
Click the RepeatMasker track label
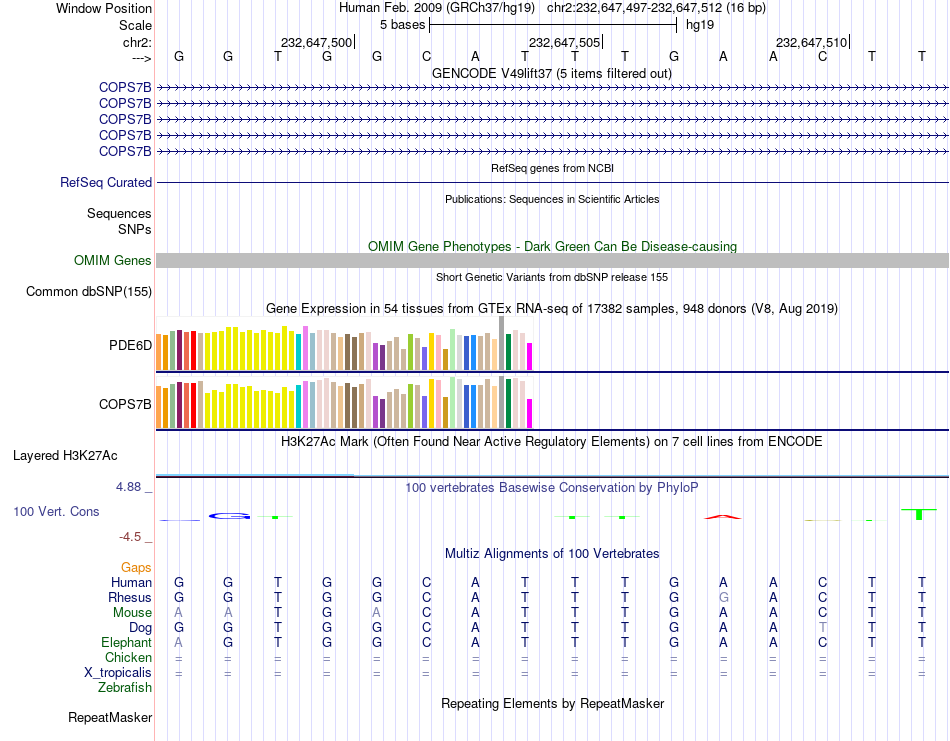click(x=110, y=717)
